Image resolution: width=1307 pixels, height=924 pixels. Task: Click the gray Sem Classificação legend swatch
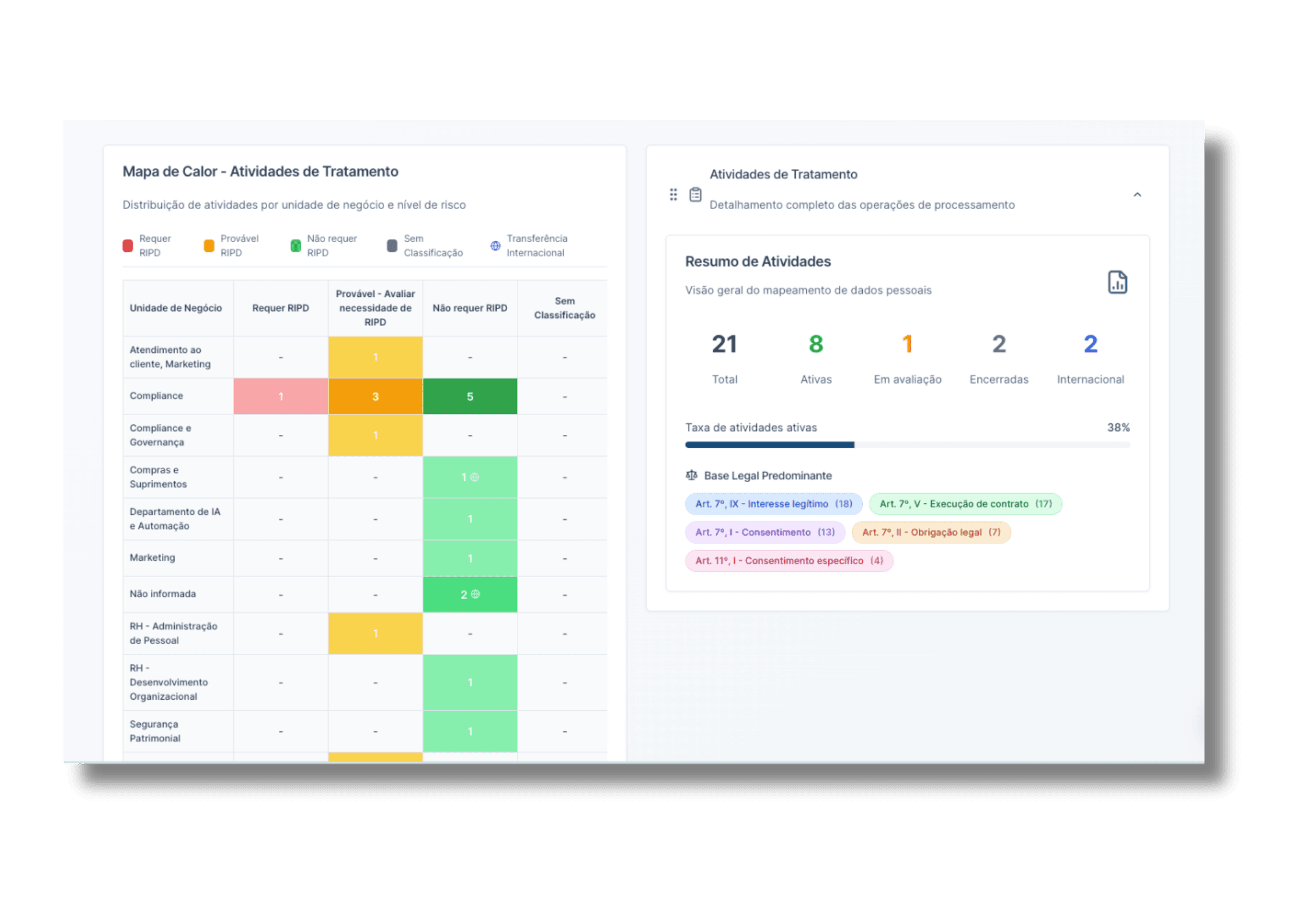click(x=392, y=246)
